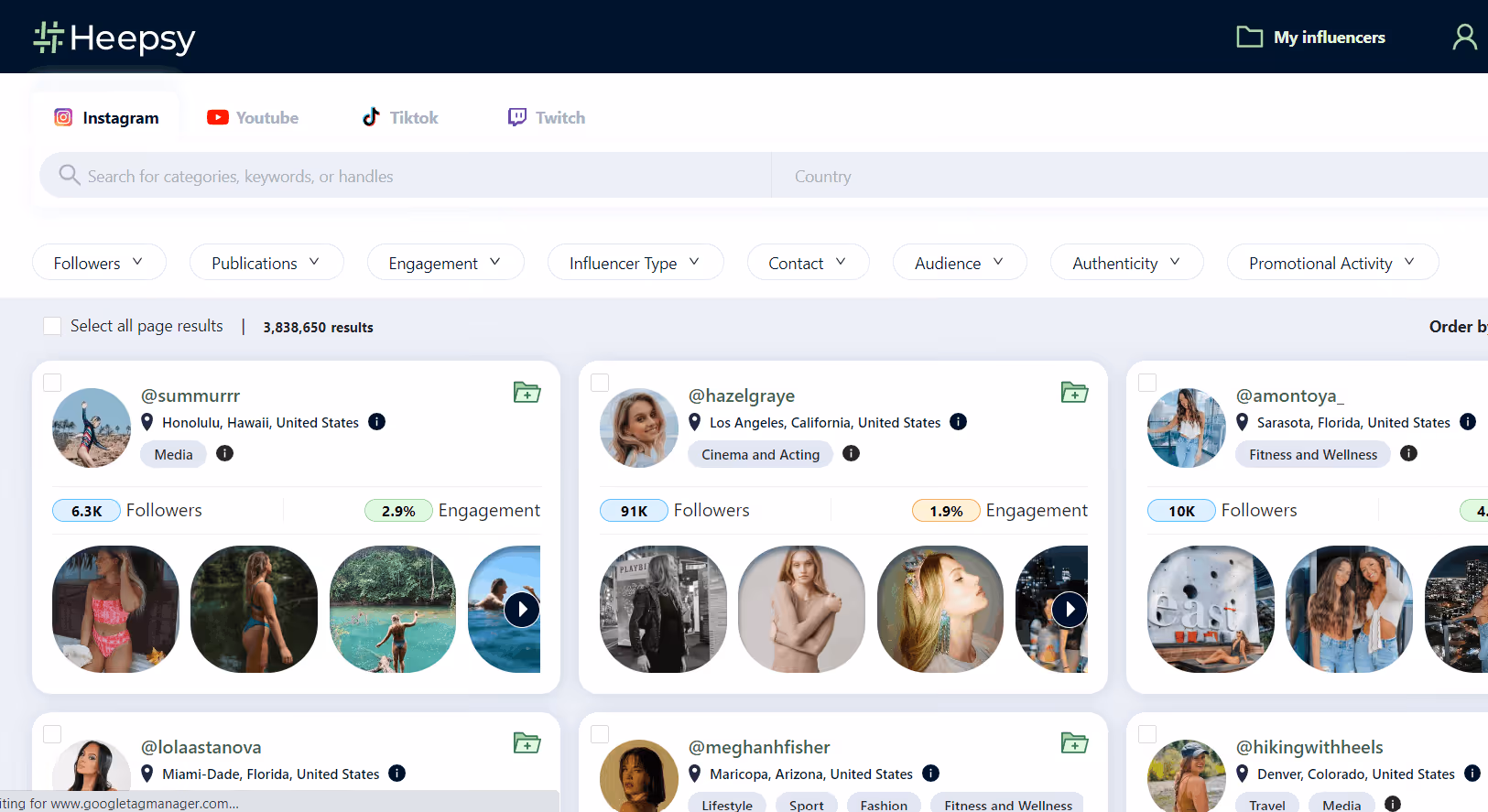Open the @hazelgraye profile link
The width and height of the screenshot is (1488, 812).
(x=742, y=395)
